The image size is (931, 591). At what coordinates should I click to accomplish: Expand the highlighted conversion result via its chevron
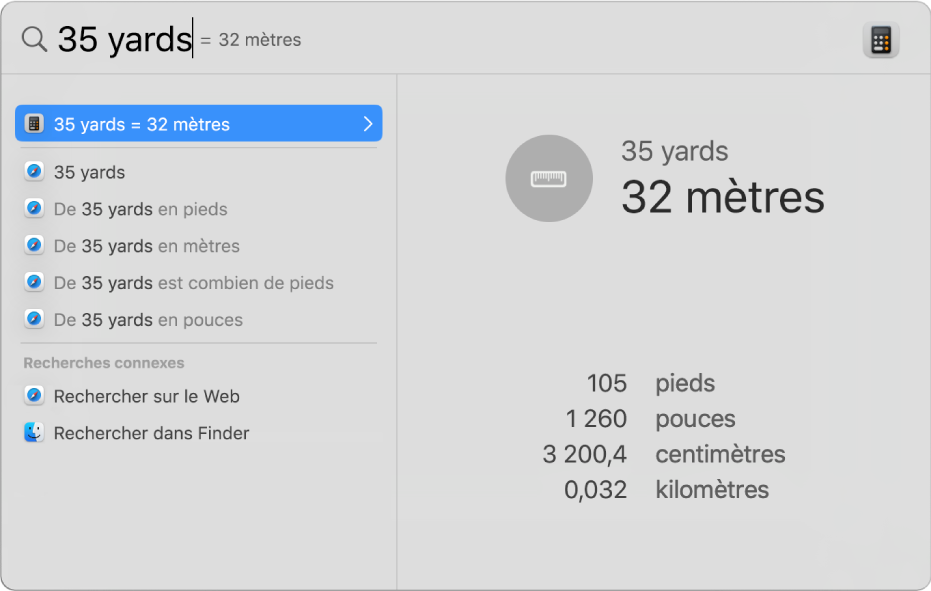click(x=370, y=123)
